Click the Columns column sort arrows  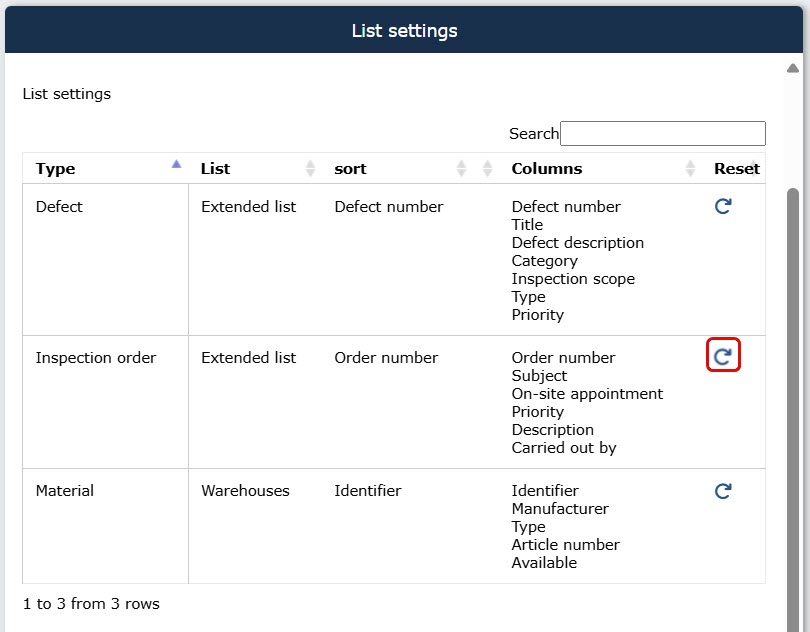(x=690, y=169)
